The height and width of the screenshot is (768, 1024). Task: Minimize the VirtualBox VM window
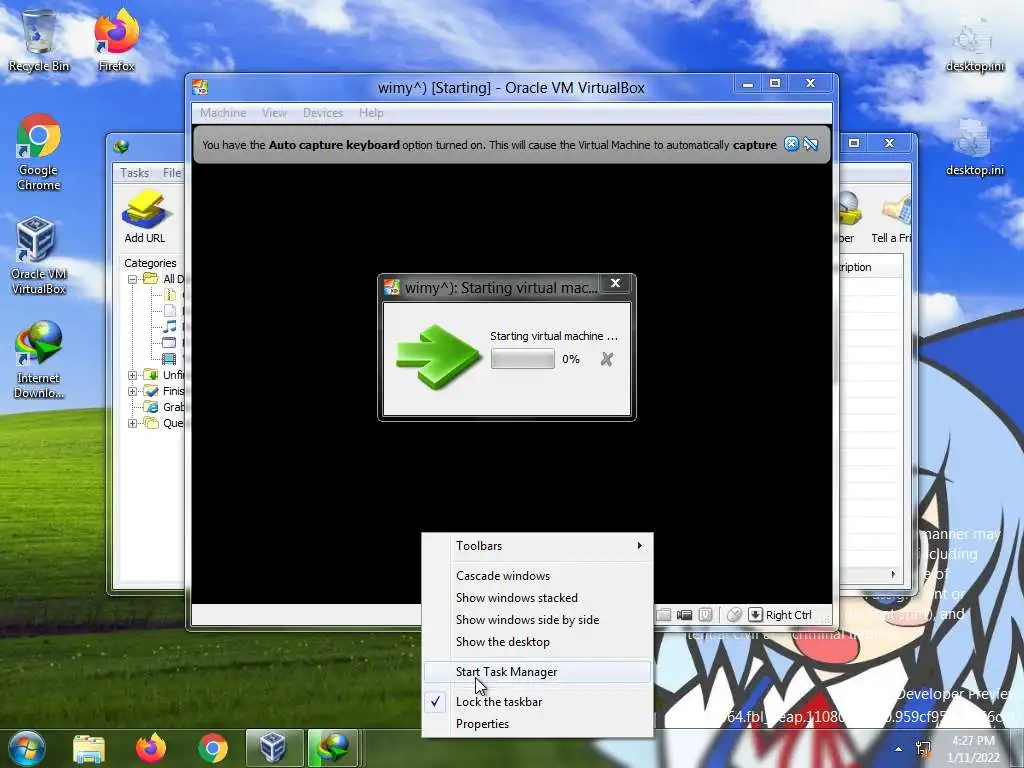pyautogui.click(x=748, y=83)
